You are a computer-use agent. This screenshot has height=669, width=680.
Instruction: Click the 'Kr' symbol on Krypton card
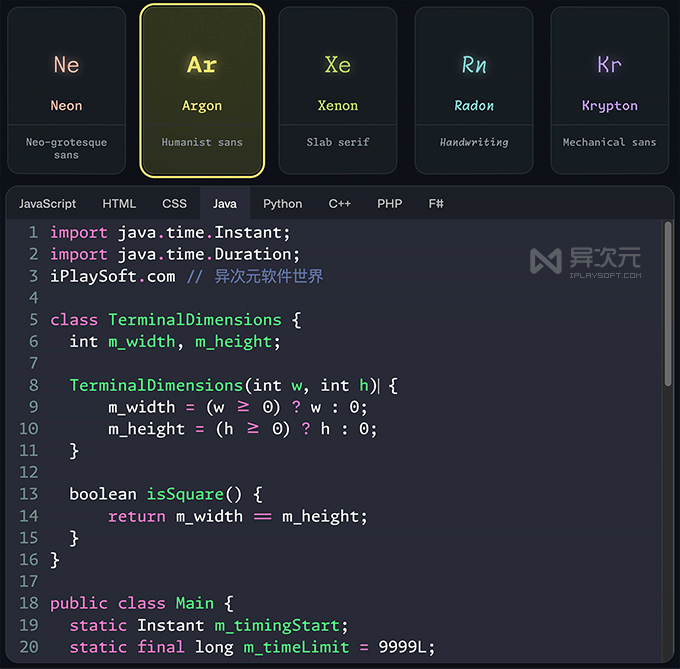click(x=609, y=65)
